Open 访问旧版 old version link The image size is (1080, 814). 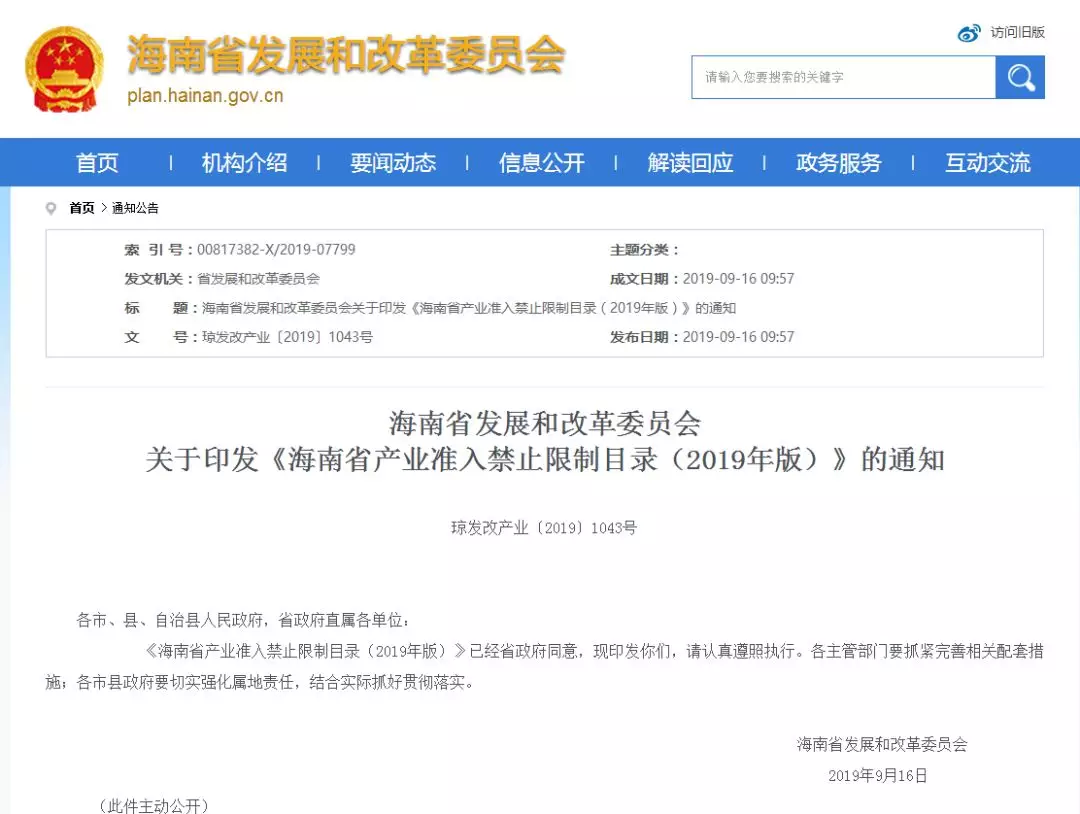[x=1017, y=33]
